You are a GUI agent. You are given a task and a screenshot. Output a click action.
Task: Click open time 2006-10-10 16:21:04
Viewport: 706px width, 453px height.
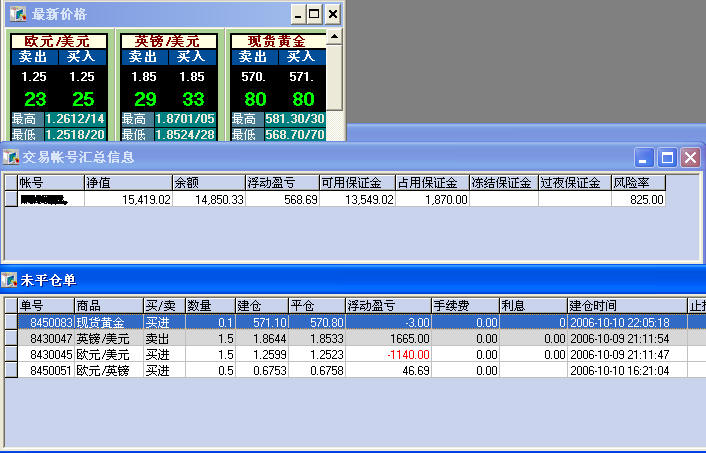tap(627, 371)
